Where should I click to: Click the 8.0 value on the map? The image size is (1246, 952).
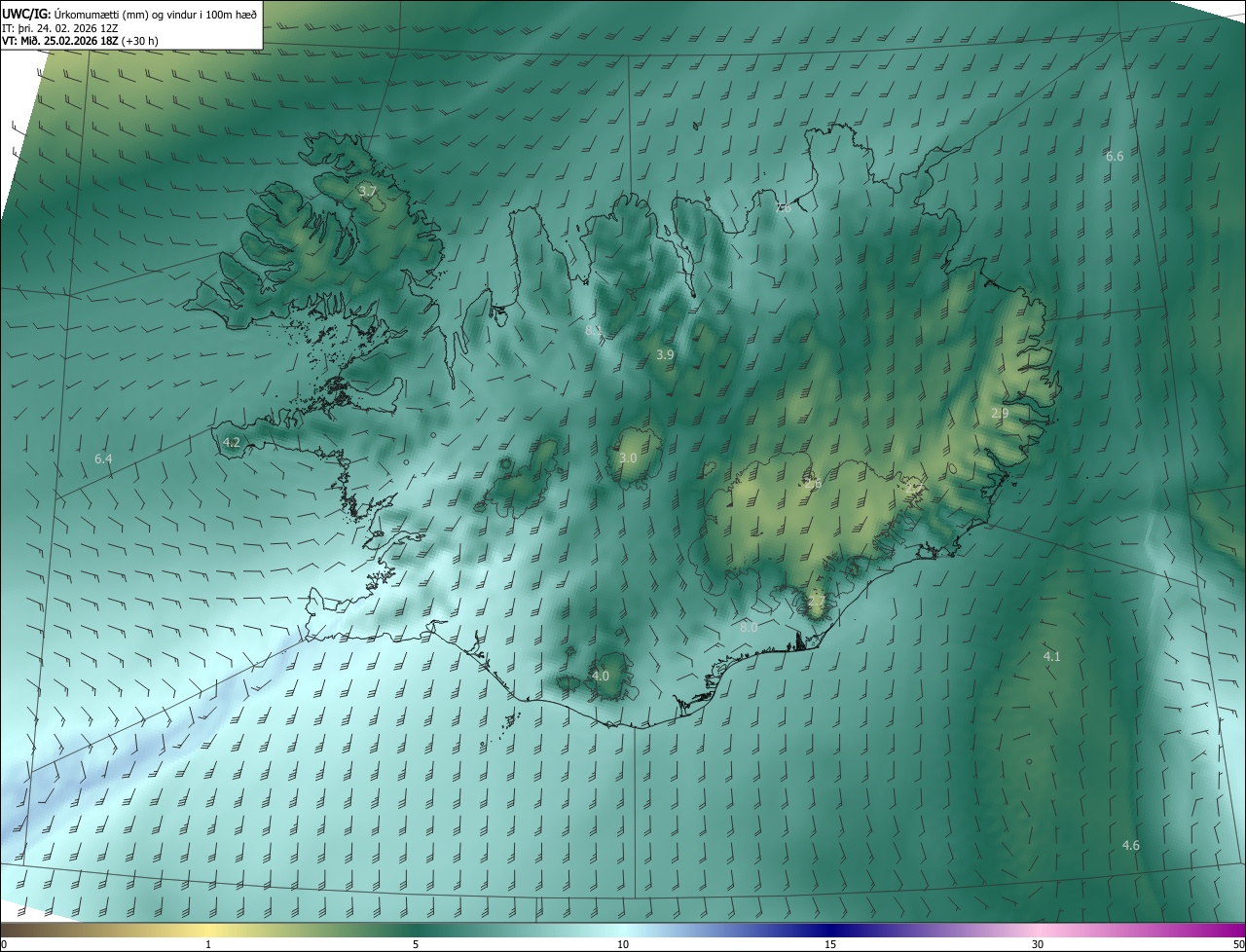749,628
